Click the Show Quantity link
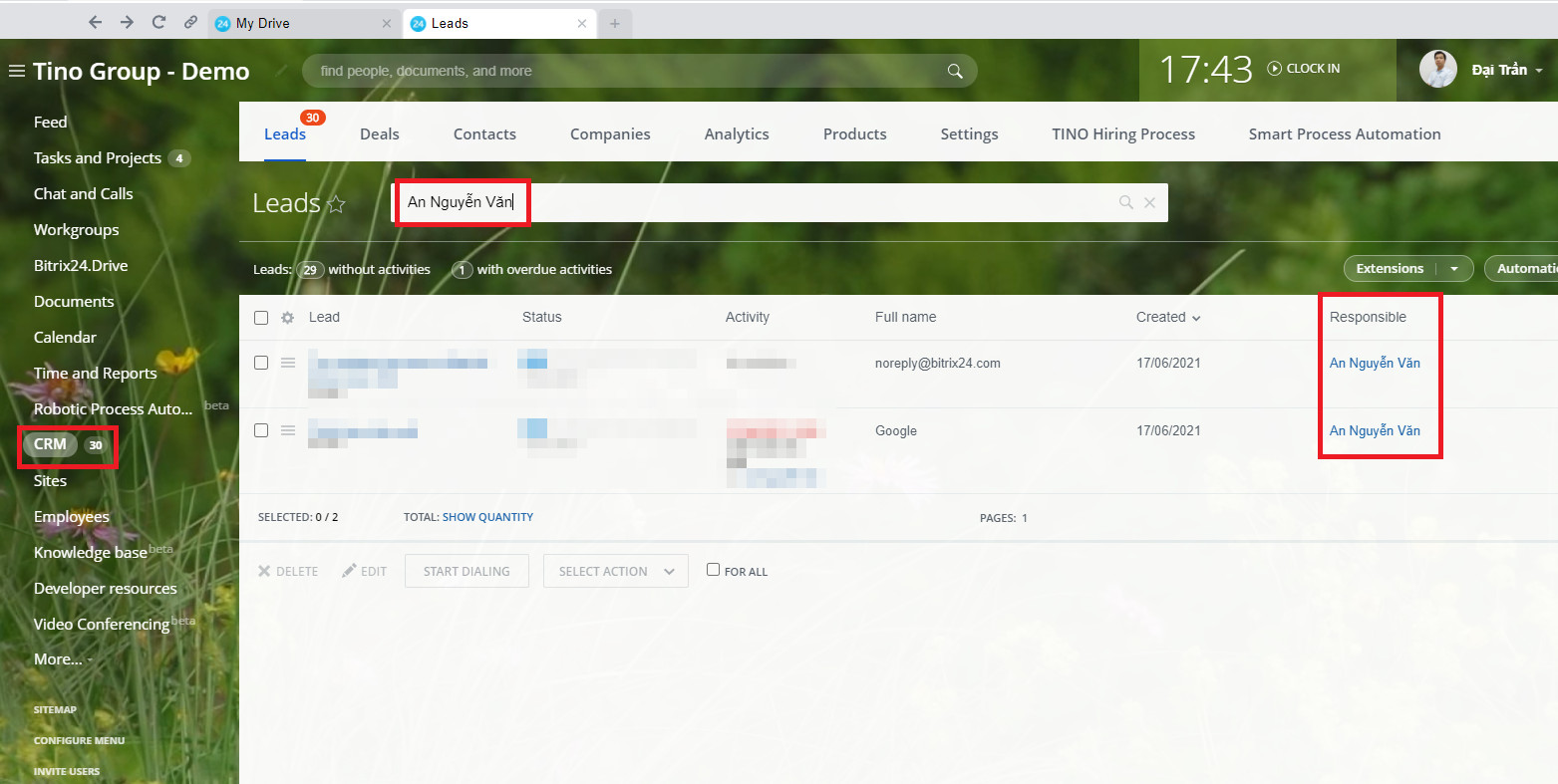Viewport: 1558px width, 784px height. [x=488, y=517]
